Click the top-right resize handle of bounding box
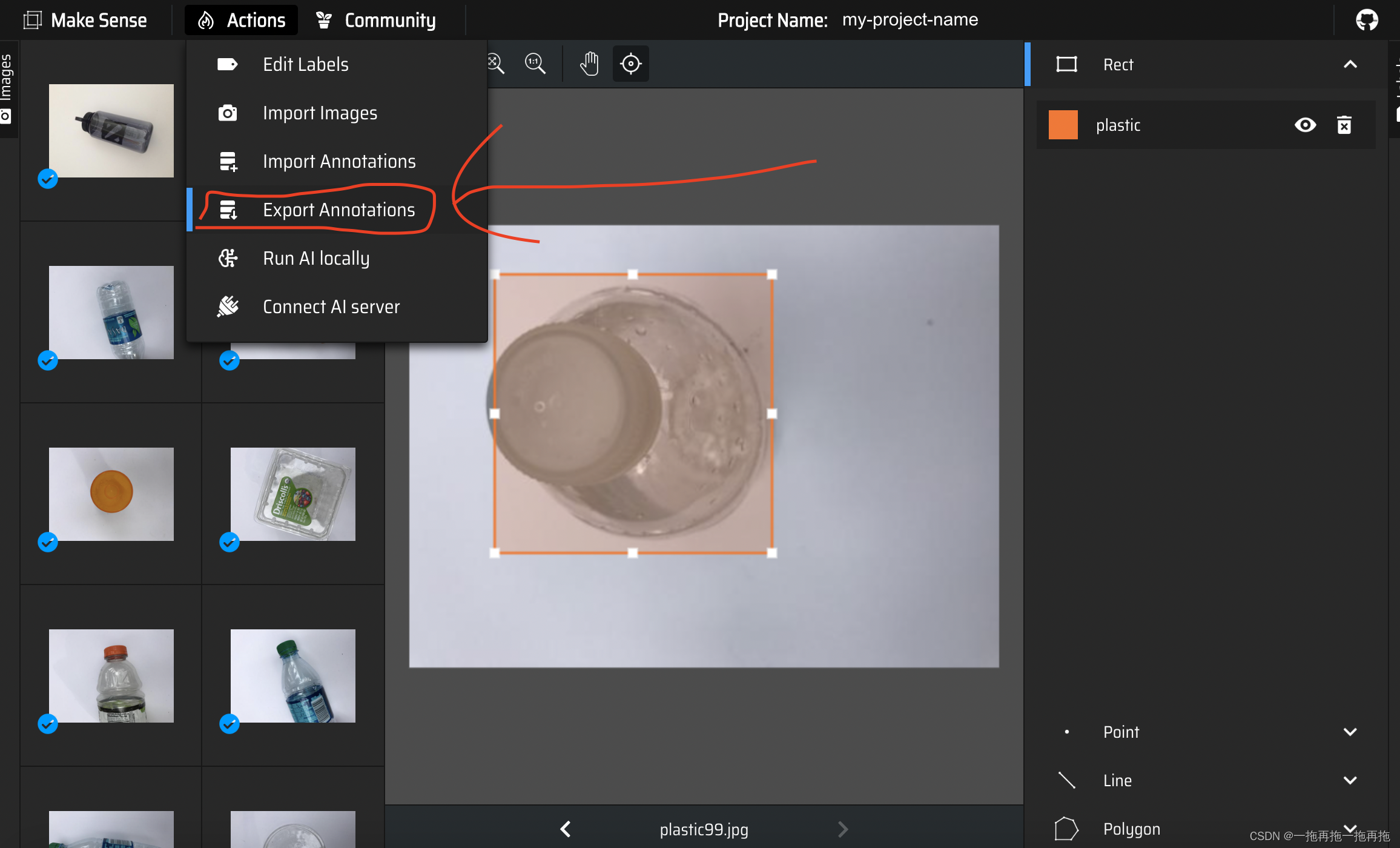The height and width of the screenshot is (848, 1400). [x=771, y=274]
